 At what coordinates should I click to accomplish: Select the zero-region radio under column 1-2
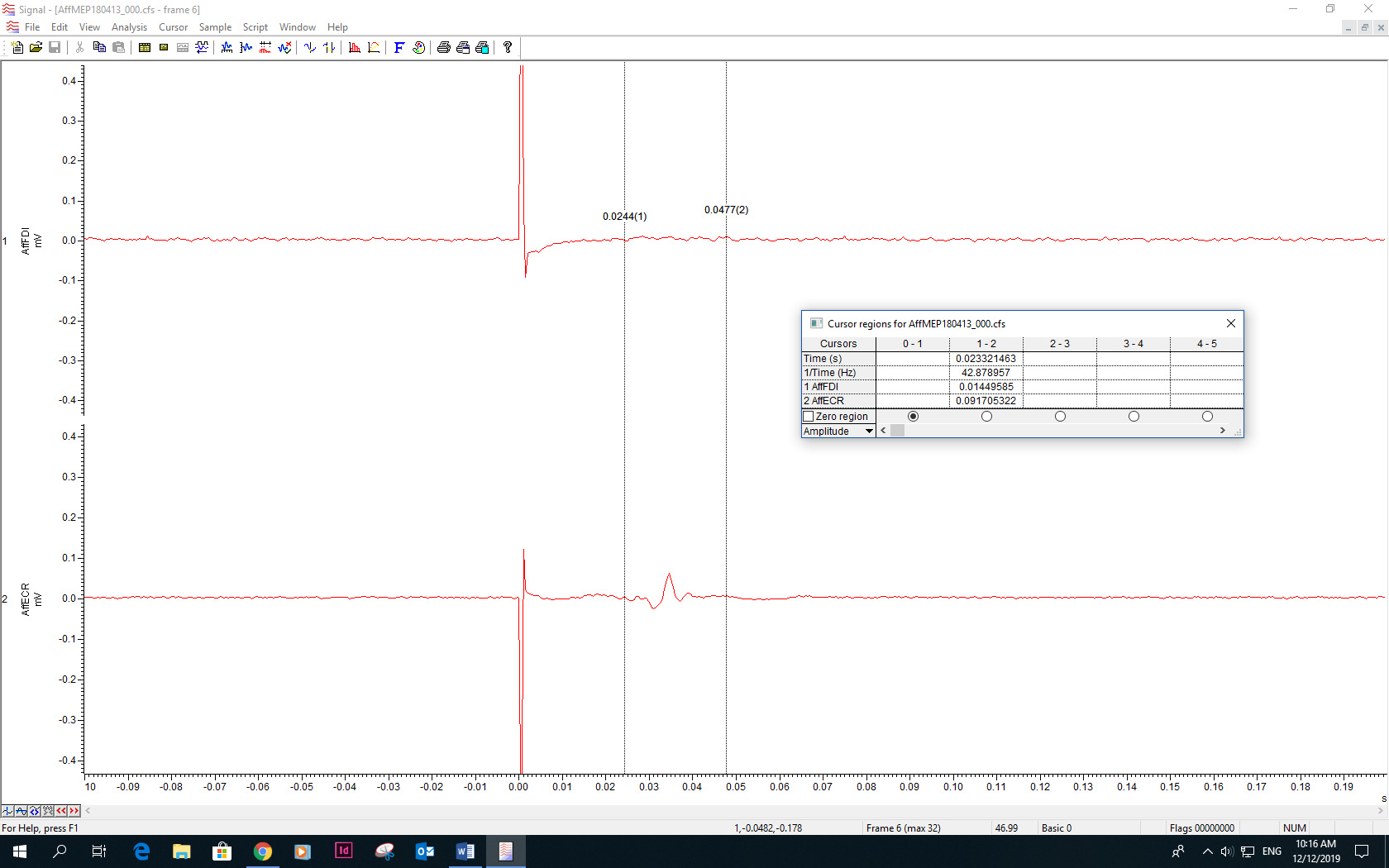pos(986,417)
